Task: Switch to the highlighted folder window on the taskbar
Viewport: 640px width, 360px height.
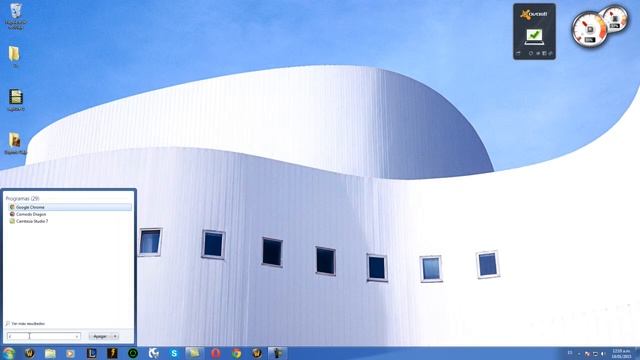Action: click(195, 353)
